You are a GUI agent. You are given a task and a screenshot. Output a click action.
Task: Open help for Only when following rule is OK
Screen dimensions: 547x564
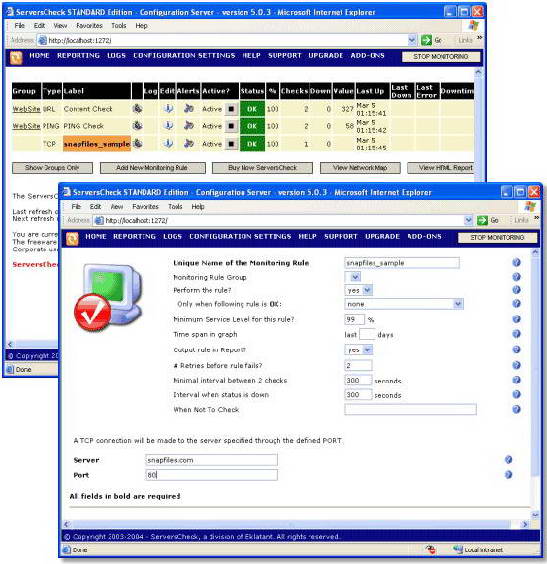coord(516,304)
